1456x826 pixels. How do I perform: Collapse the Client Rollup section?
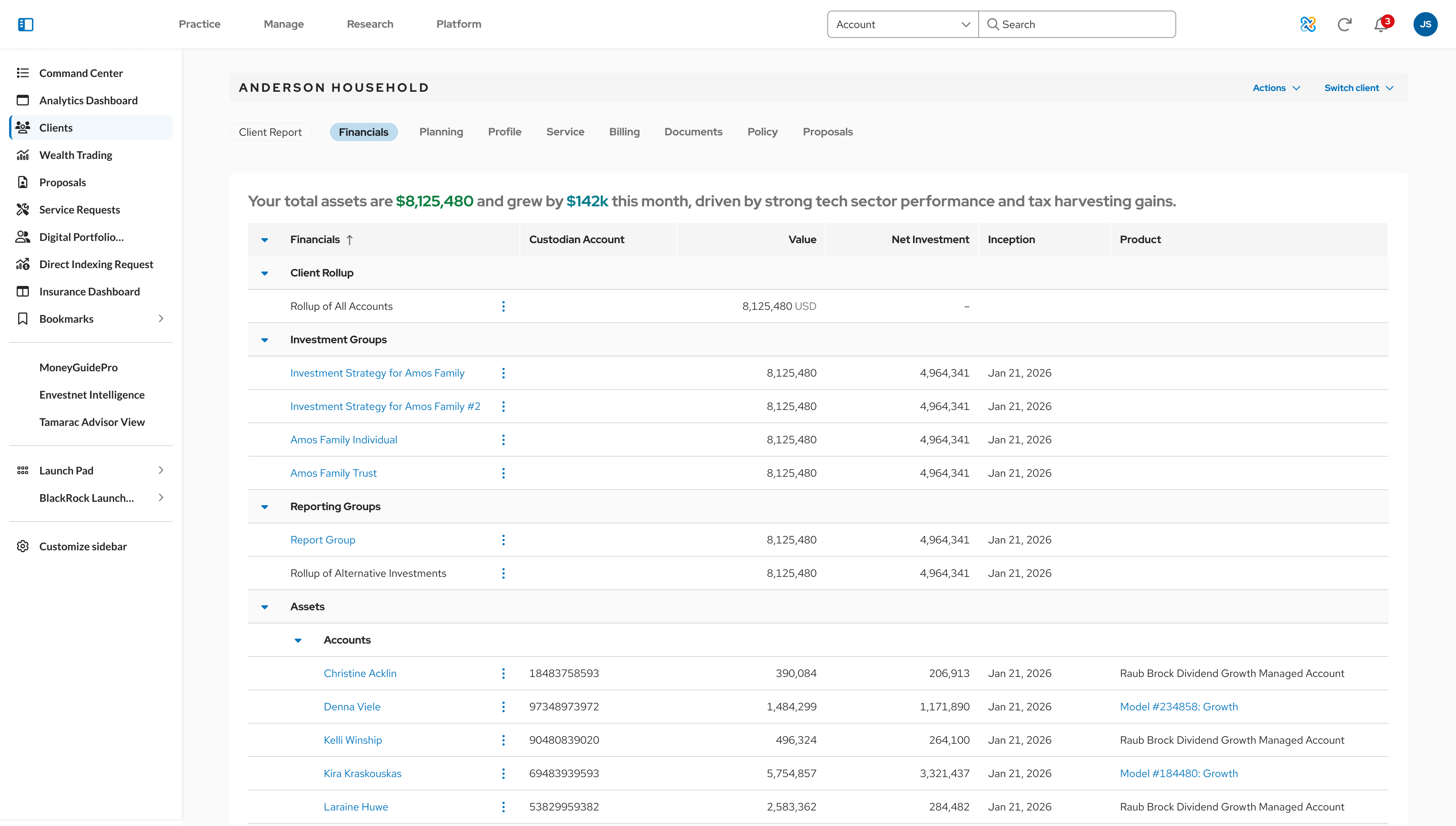pos(264,273)
